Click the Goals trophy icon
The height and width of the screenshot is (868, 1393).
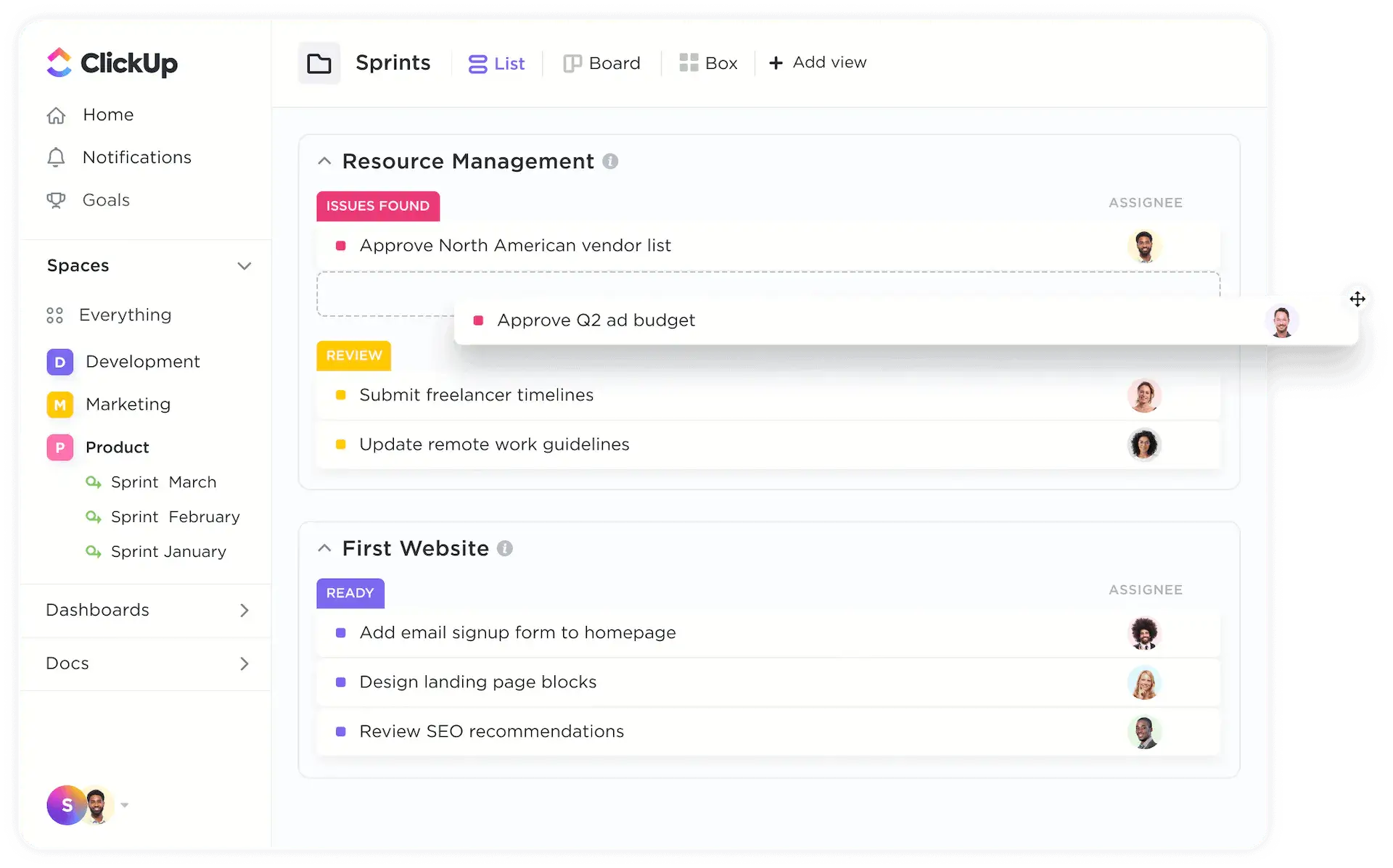coord(56,199)
